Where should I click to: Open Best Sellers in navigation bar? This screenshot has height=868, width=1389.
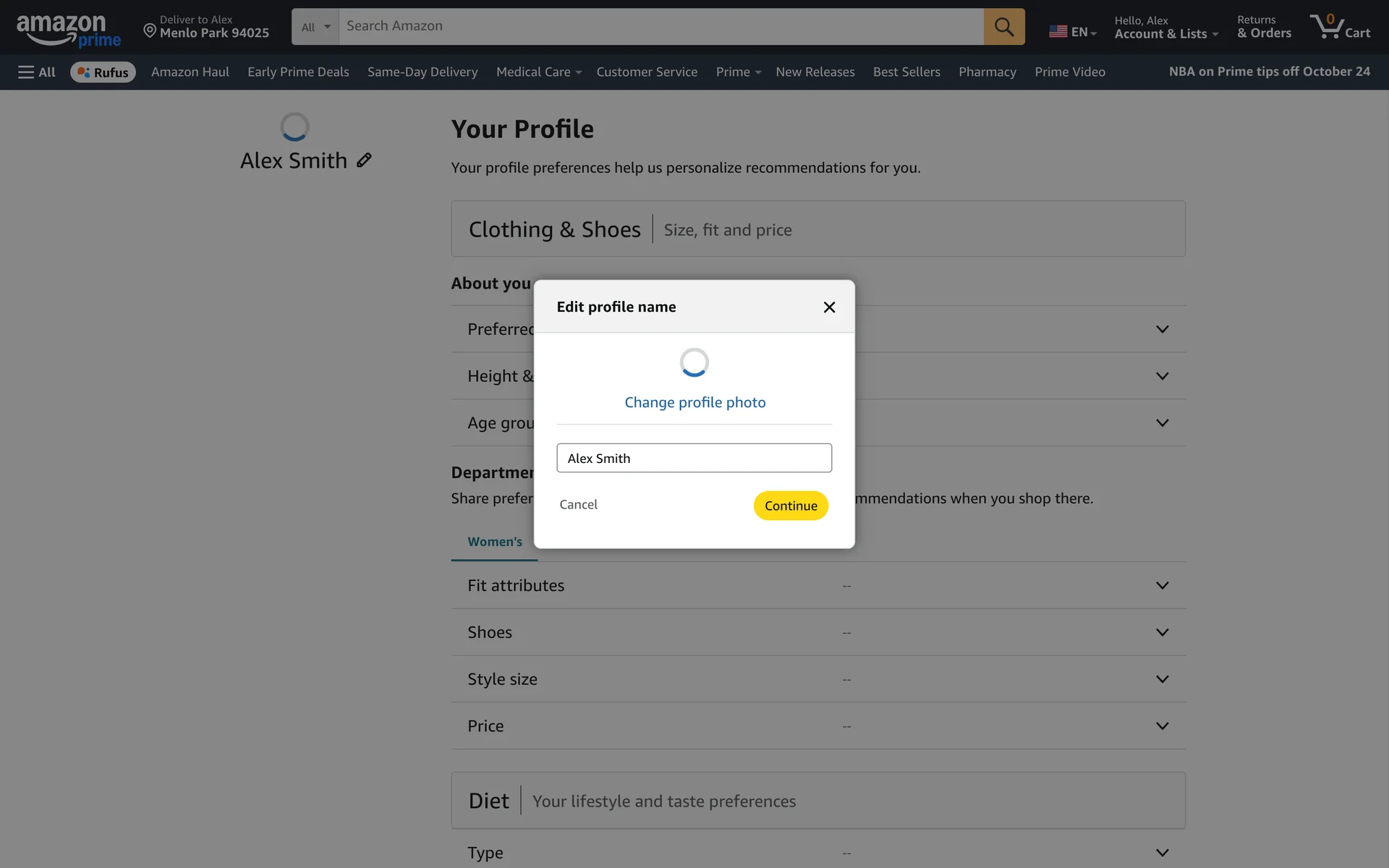click(x=906, y=72)
